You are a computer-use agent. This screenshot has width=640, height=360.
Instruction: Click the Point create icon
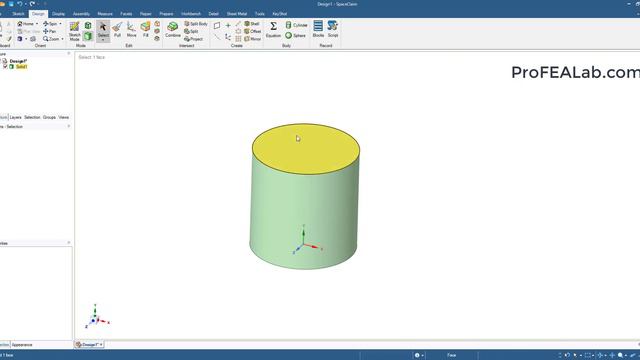[228, 25]
